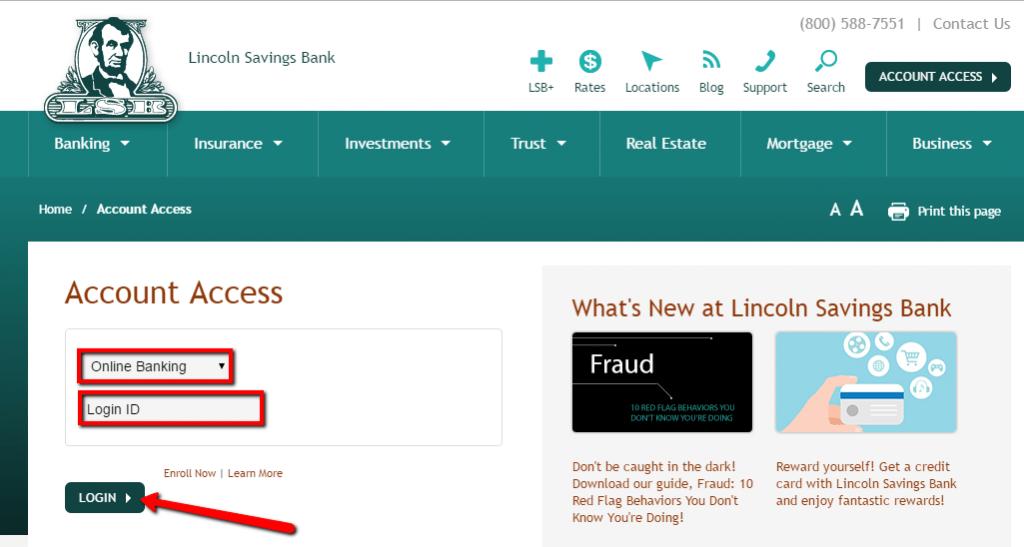The width and height of the screenshot is (1024, 547).
Task: Open the credit card rewards thumbnail
Action: tap(866, 382)
